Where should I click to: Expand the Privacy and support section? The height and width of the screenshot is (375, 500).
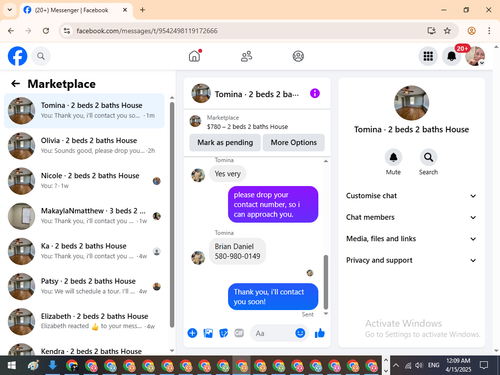click(411, 260)
